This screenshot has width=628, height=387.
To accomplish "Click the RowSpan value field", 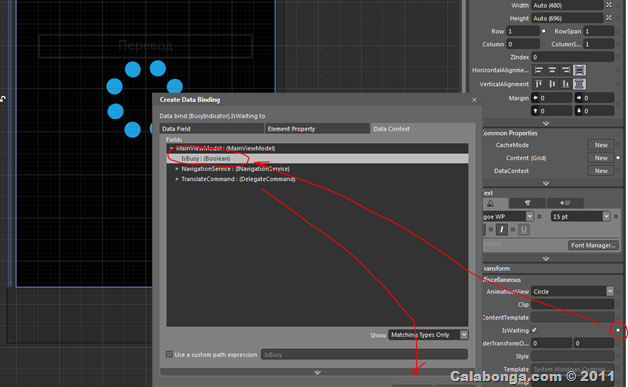I will click(599, 31).
